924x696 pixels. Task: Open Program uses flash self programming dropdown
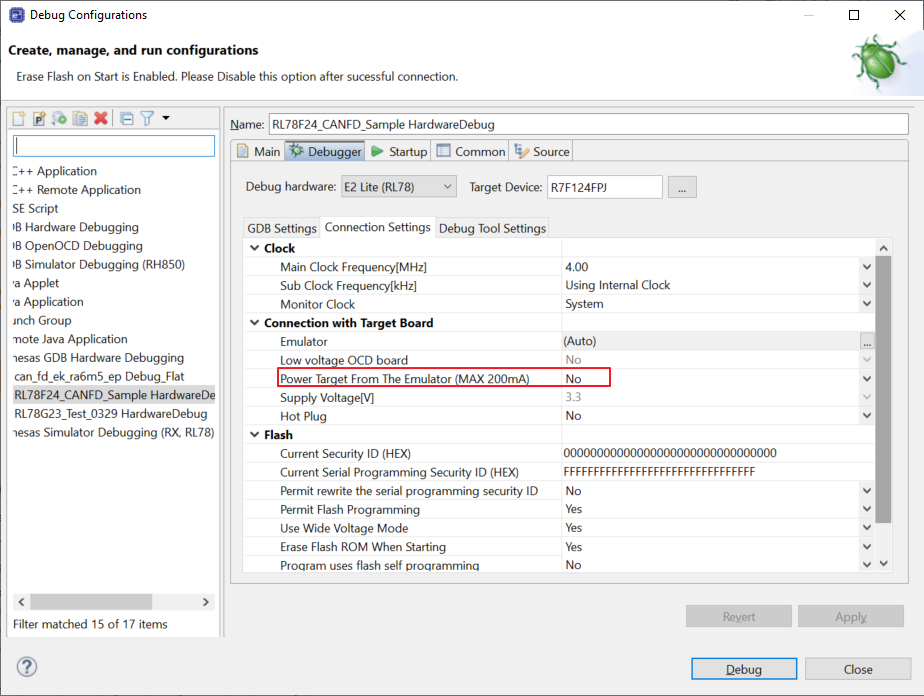pos(866,565)
